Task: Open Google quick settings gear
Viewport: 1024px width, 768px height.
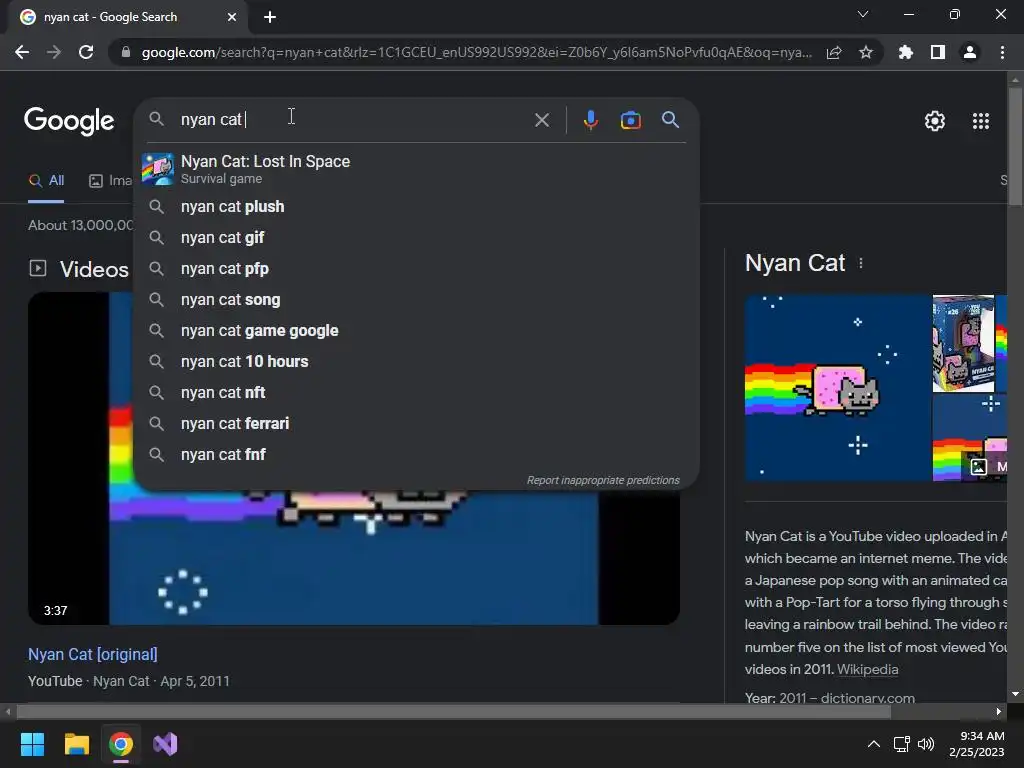Action: click(935, 121)
